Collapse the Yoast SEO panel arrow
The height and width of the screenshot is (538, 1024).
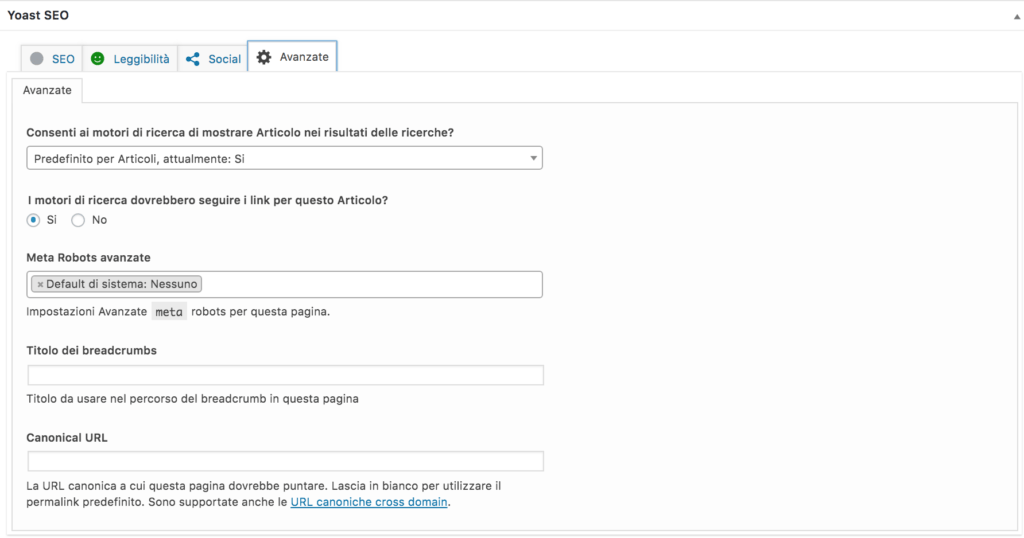pos(1017,17)
